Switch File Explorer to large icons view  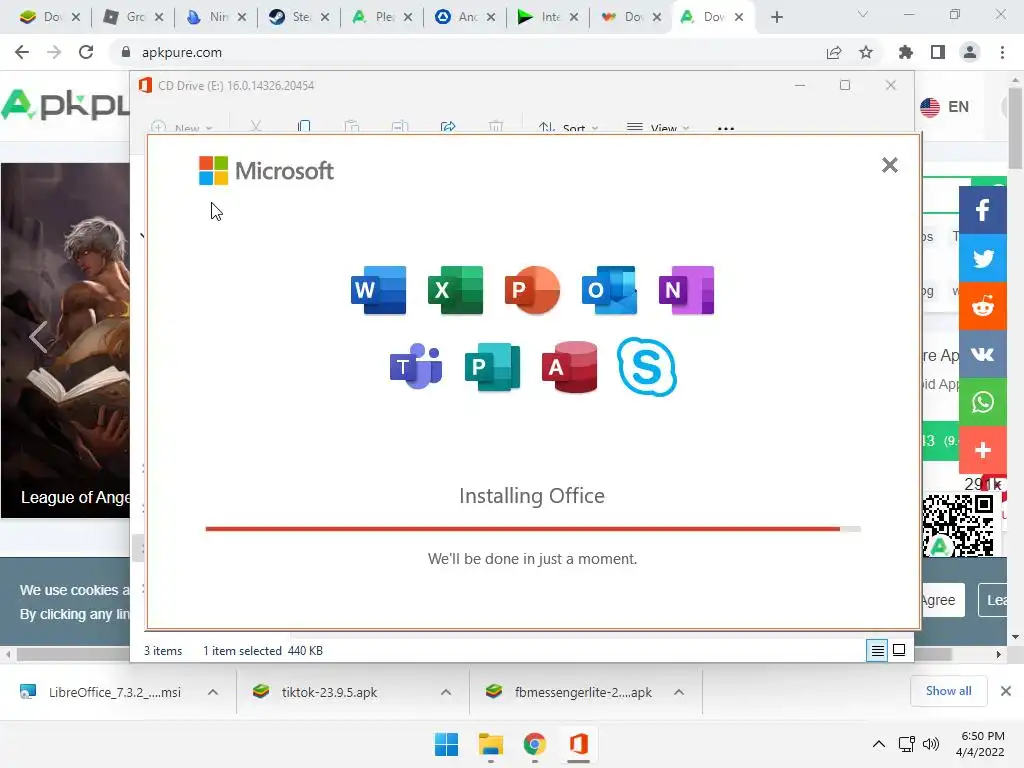(x=899, y=650)
